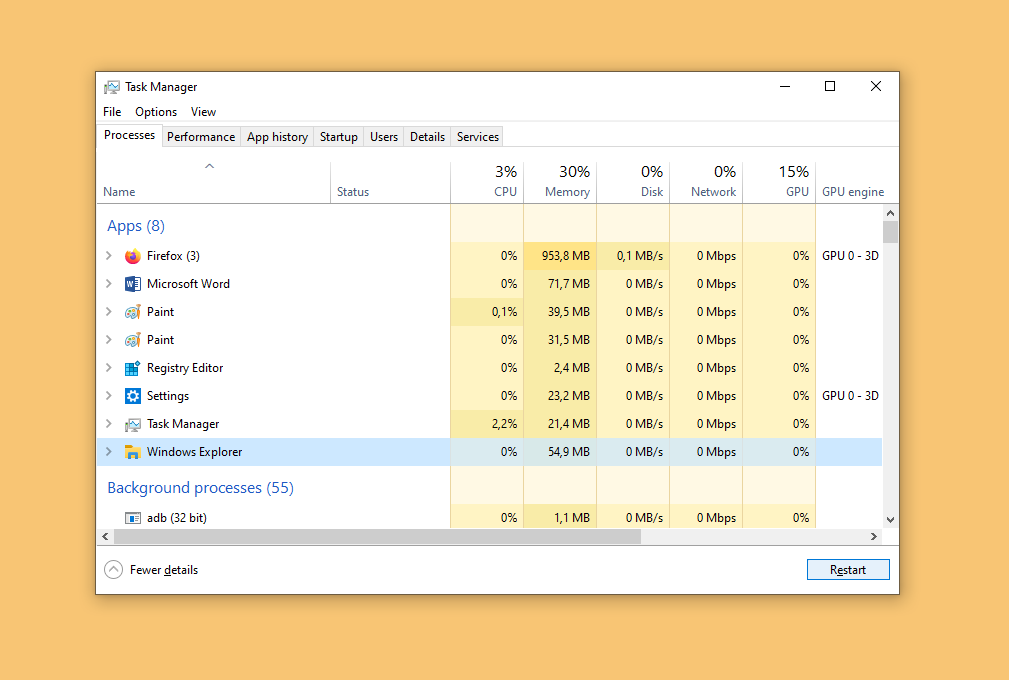Click the adb (32 bit) process icon
The width and height of the screenshot is (1009, 680).
click(x=133, y=518)
